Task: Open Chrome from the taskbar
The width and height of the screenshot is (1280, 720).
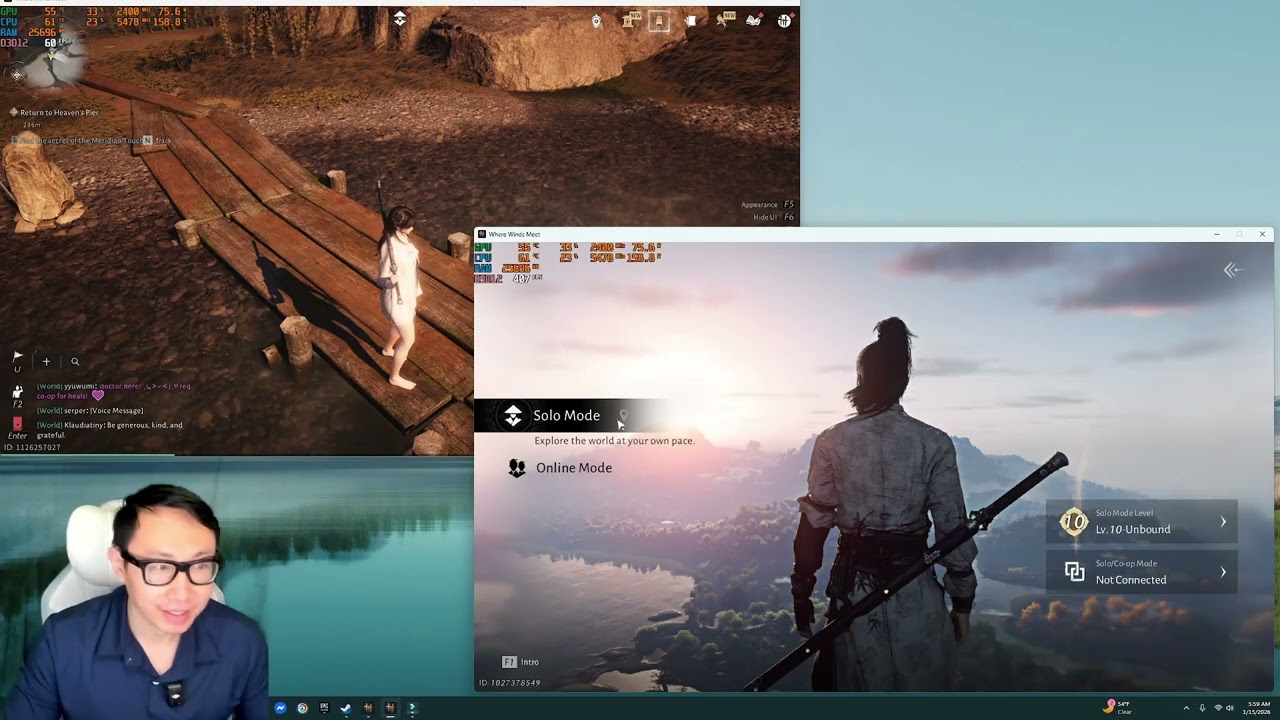Action: coord(302,708)
